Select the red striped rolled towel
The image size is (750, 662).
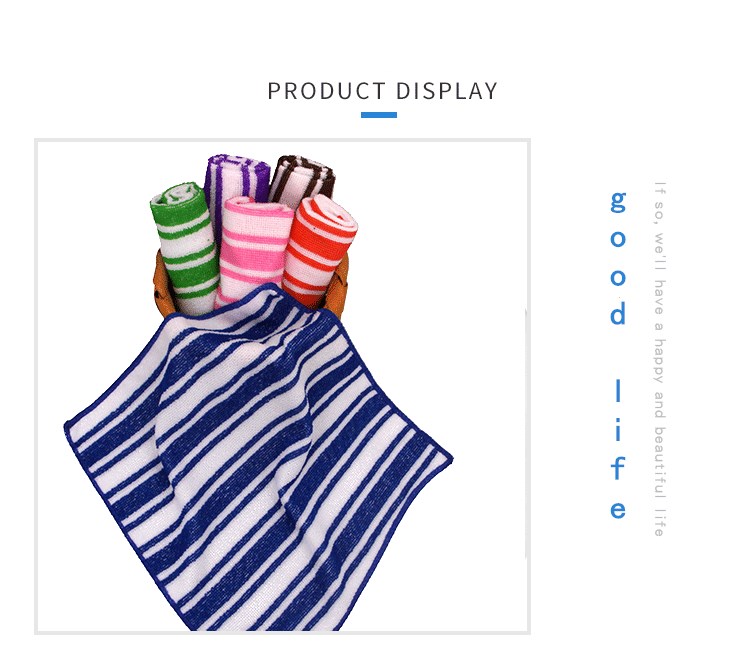click(x=320, y=249)
